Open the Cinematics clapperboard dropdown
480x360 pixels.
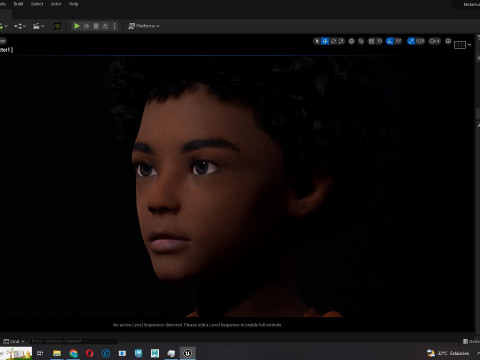click(39, 26)
